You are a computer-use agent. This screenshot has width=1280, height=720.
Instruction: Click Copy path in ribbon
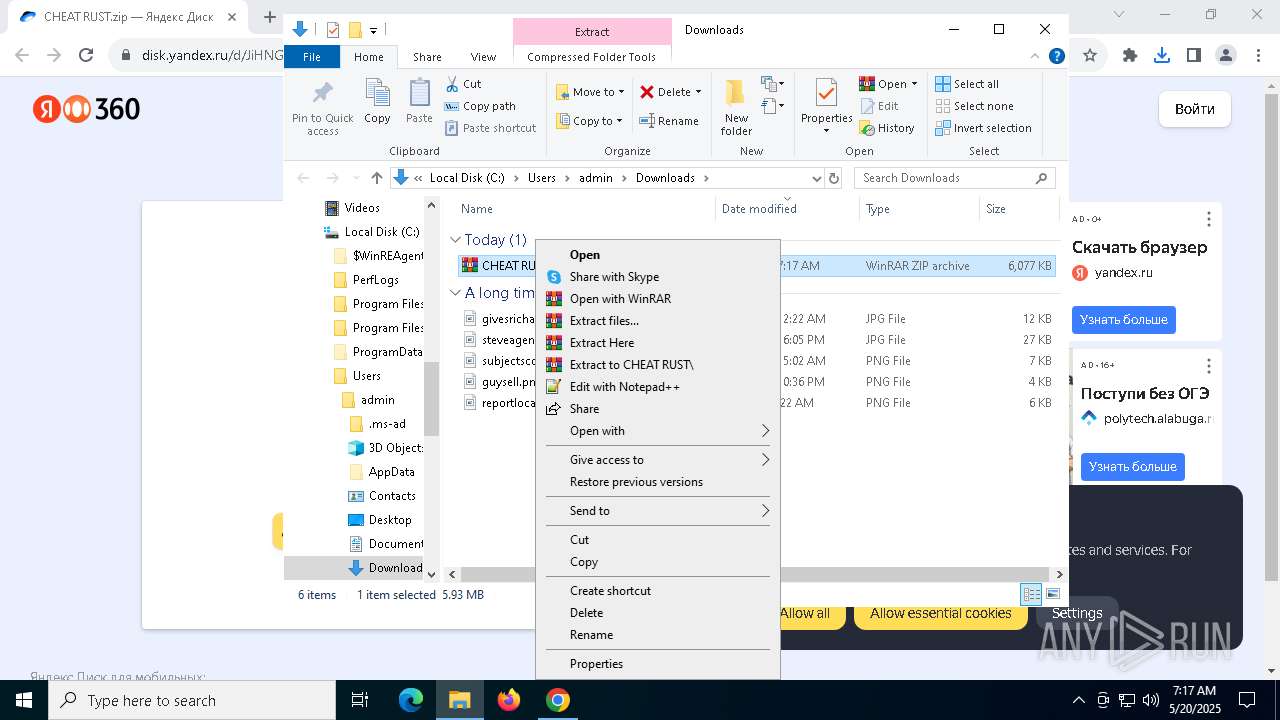point(480,106)
